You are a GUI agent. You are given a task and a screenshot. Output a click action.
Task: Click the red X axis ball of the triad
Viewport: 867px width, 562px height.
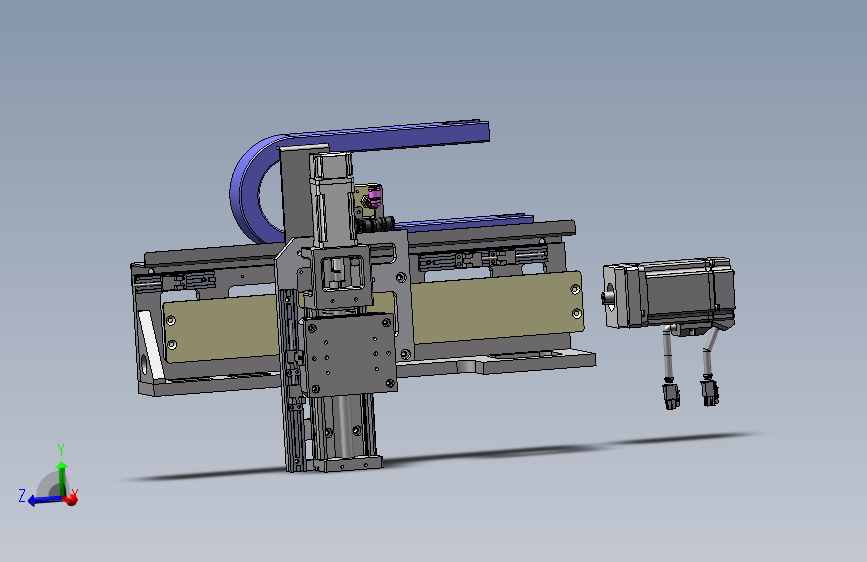(70, 499)
